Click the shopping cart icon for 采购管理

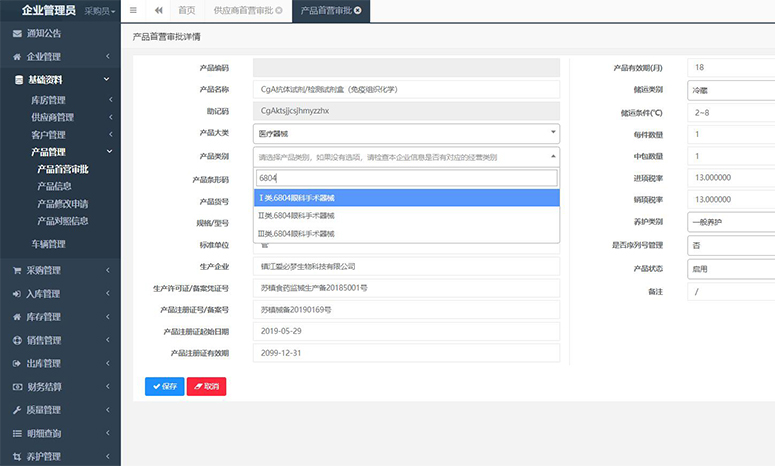pos(17,270)
